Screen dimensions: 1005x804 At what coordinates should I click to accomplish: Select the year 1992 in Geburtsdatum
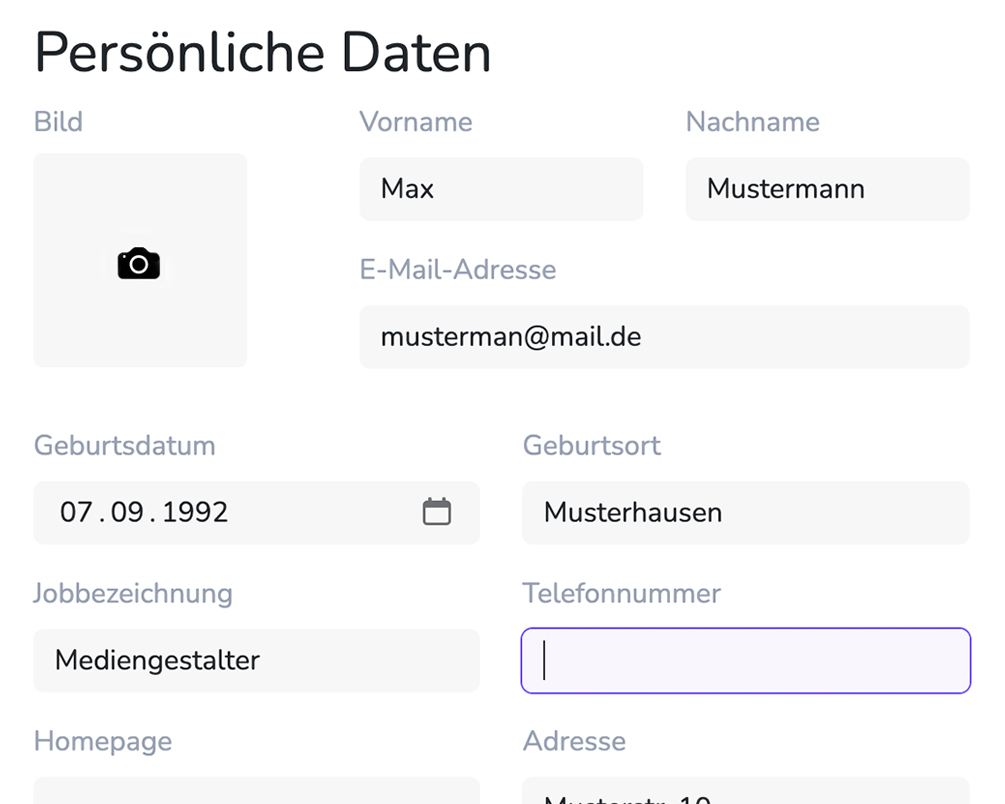coord(195,512)
